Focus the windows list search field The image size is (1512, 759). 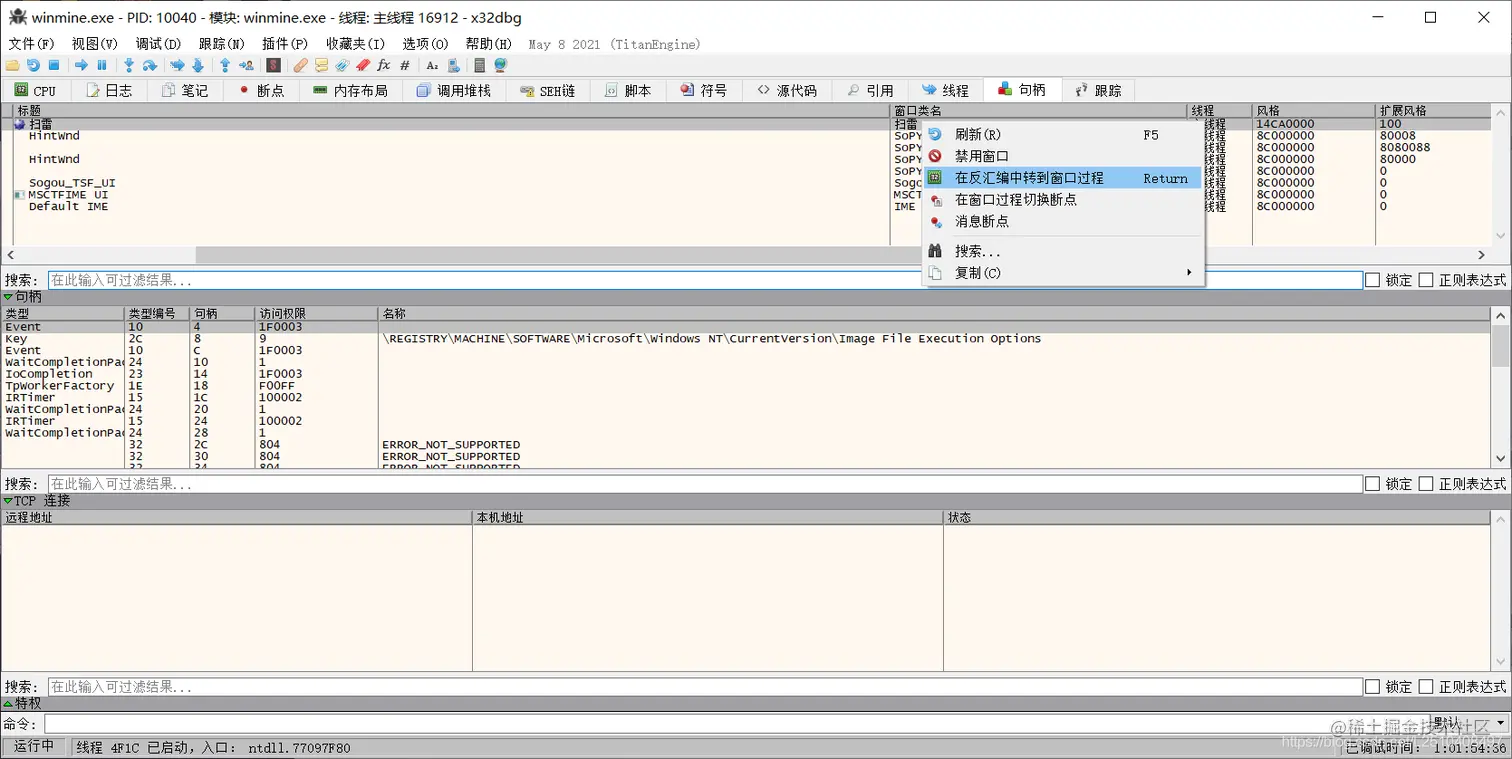pyautogui.click(x=705, y=280)
